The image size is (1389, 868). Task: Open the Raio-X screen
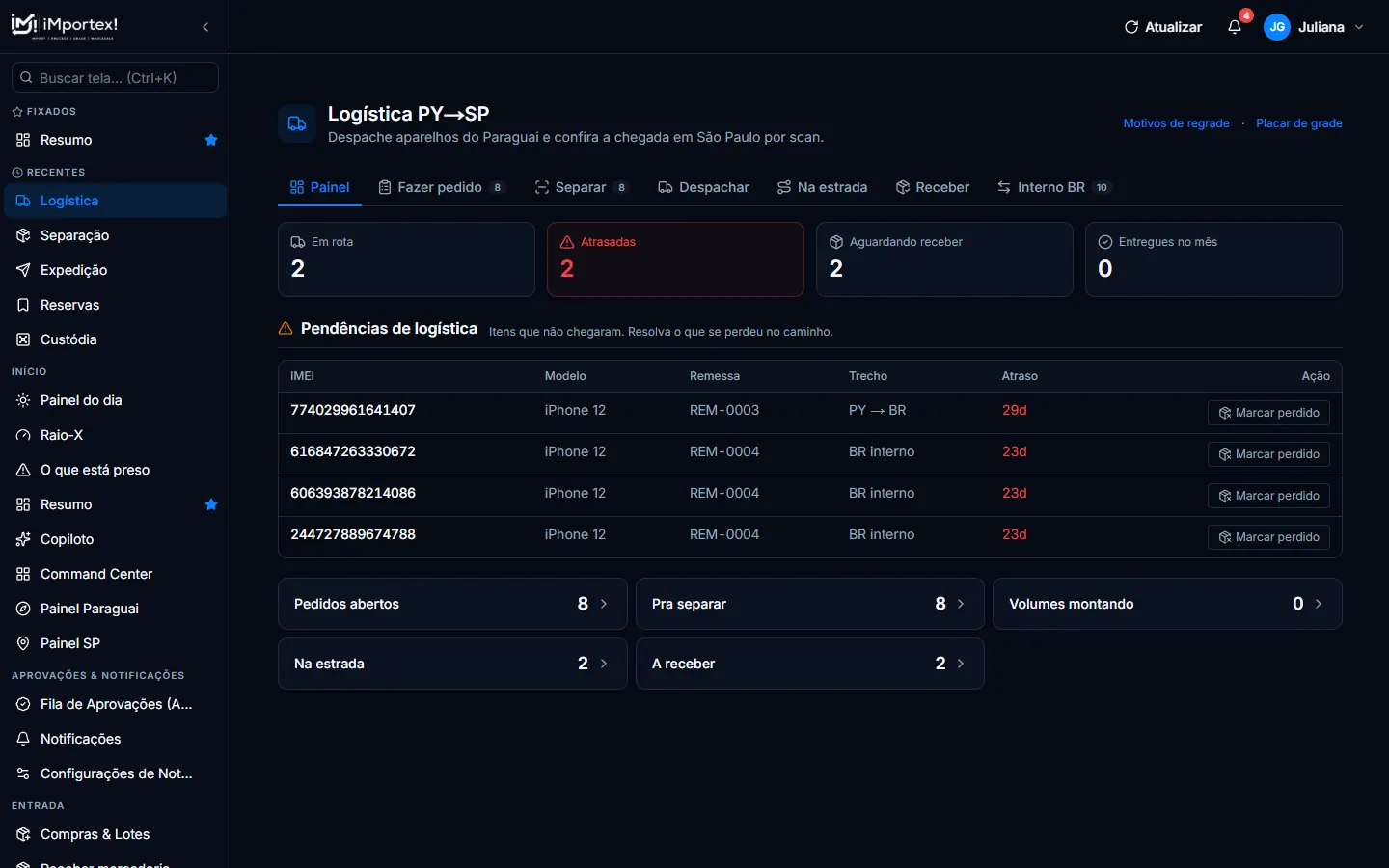pos(116,435)
